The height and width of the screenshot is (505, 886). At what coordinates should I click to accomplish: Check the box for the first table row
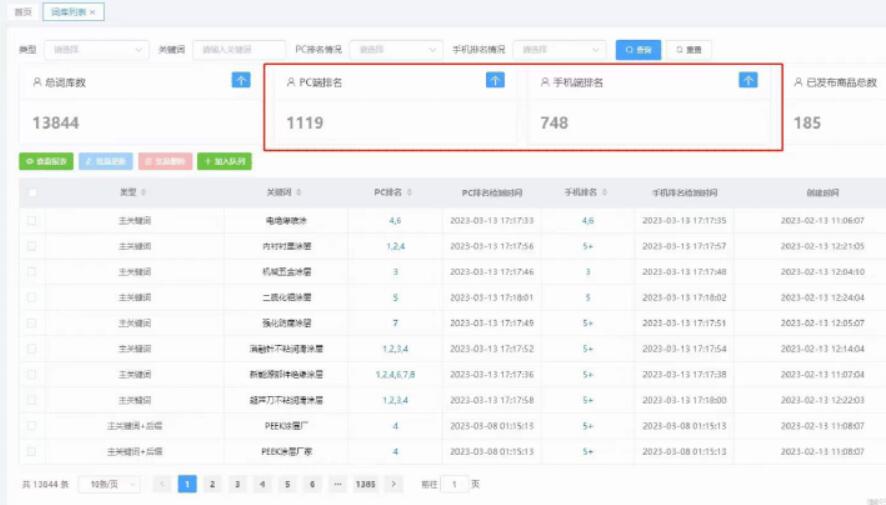(32, 220)
